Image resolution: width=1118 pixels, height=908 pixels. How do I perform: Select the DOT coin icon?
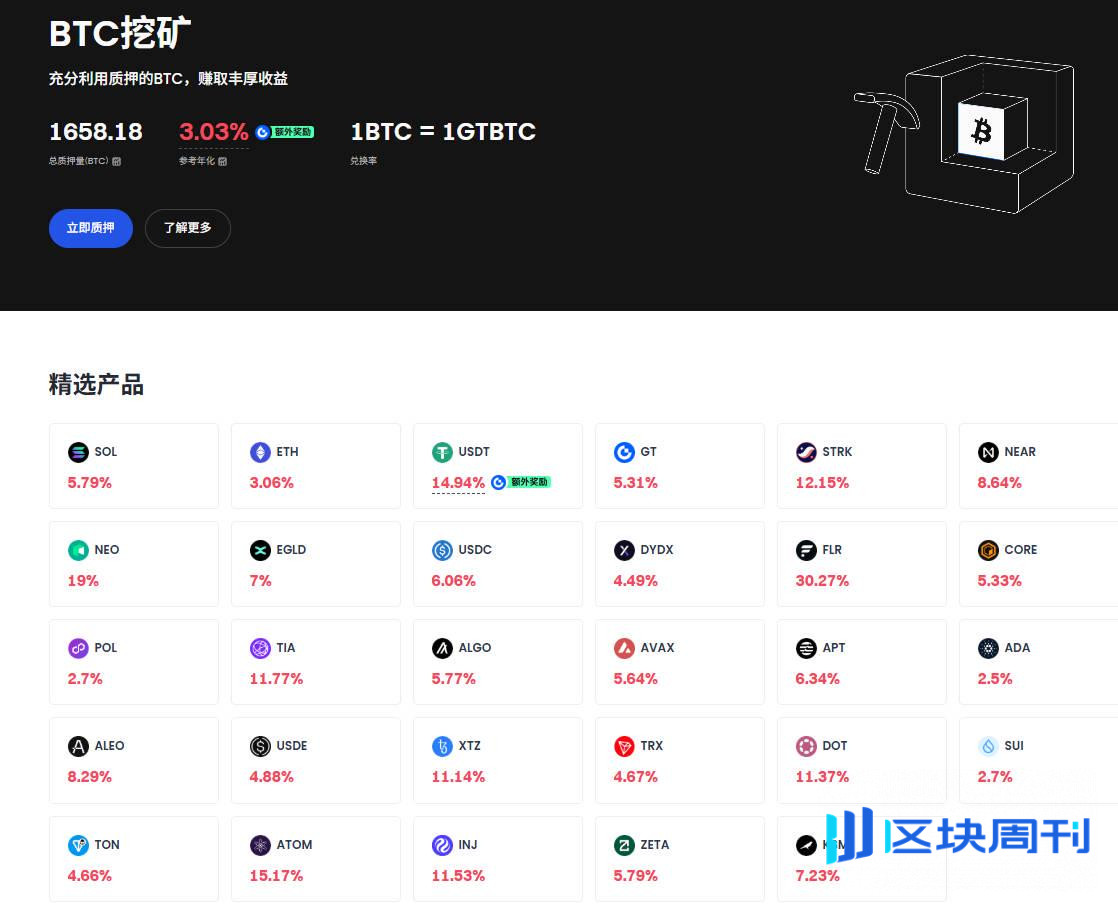point(806,746)
